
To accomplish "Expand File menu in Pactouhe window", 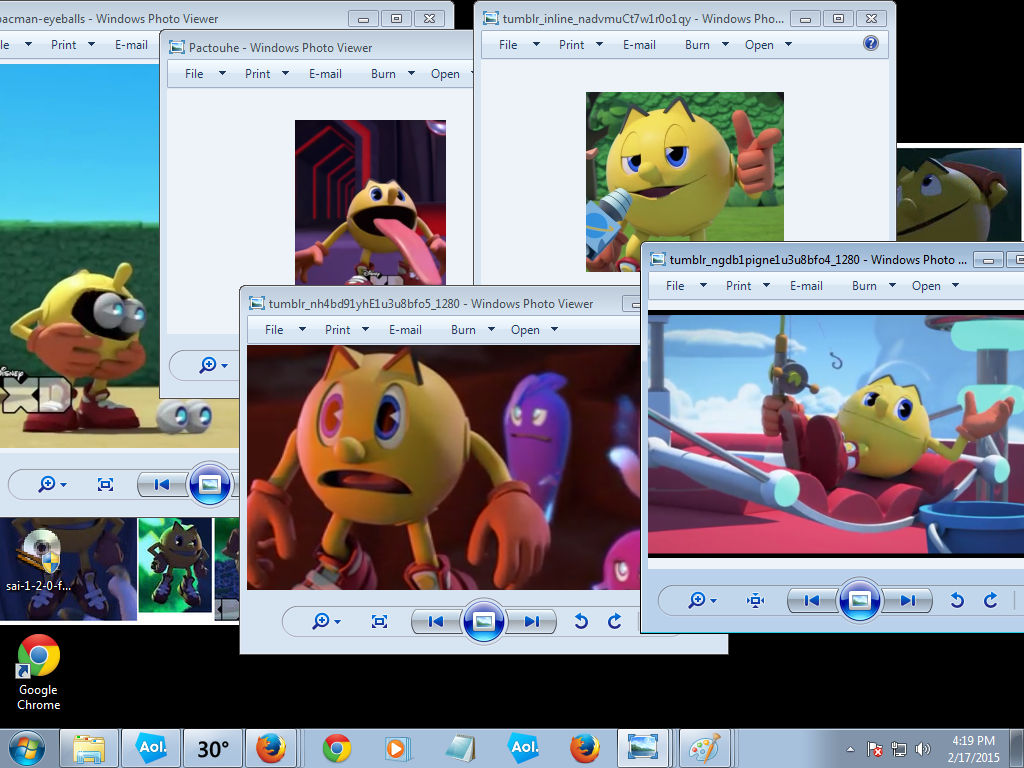I will 222,74.
